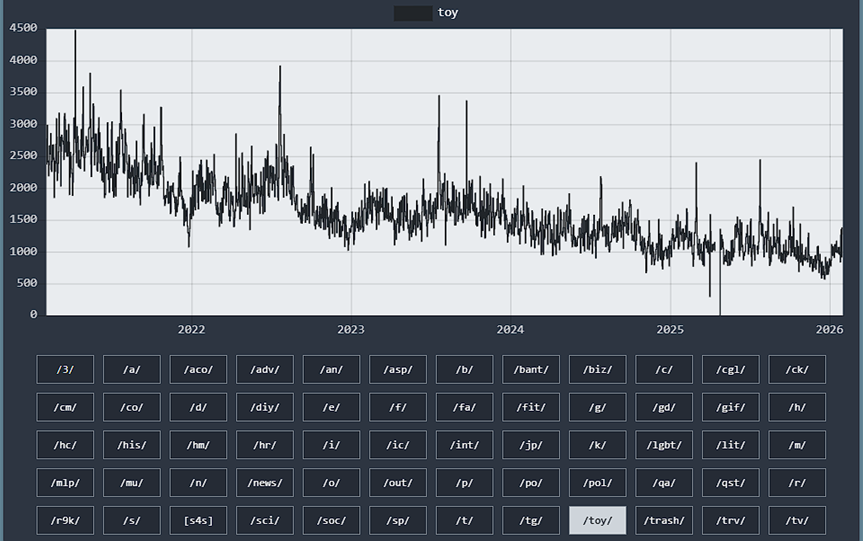This screenshot has width=863, height=541.
Task: Select the /soc/ board button
Action: point(331,520)
